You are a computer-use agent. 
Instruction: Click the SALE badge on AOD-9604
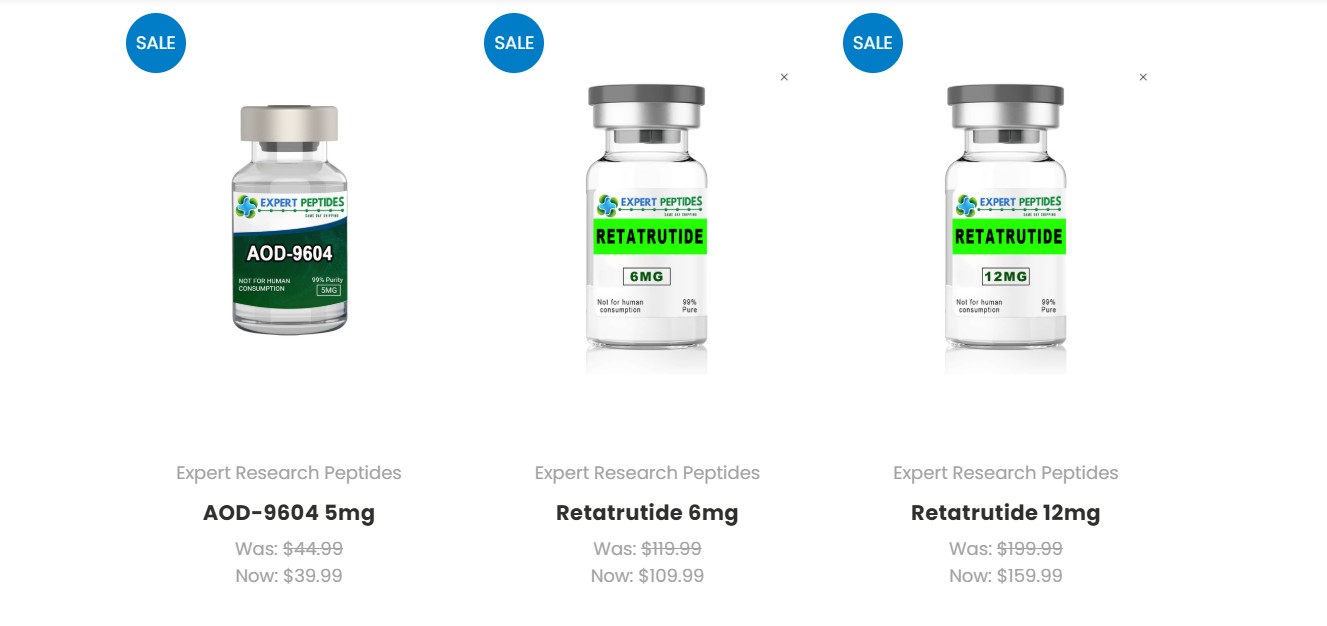156,43
